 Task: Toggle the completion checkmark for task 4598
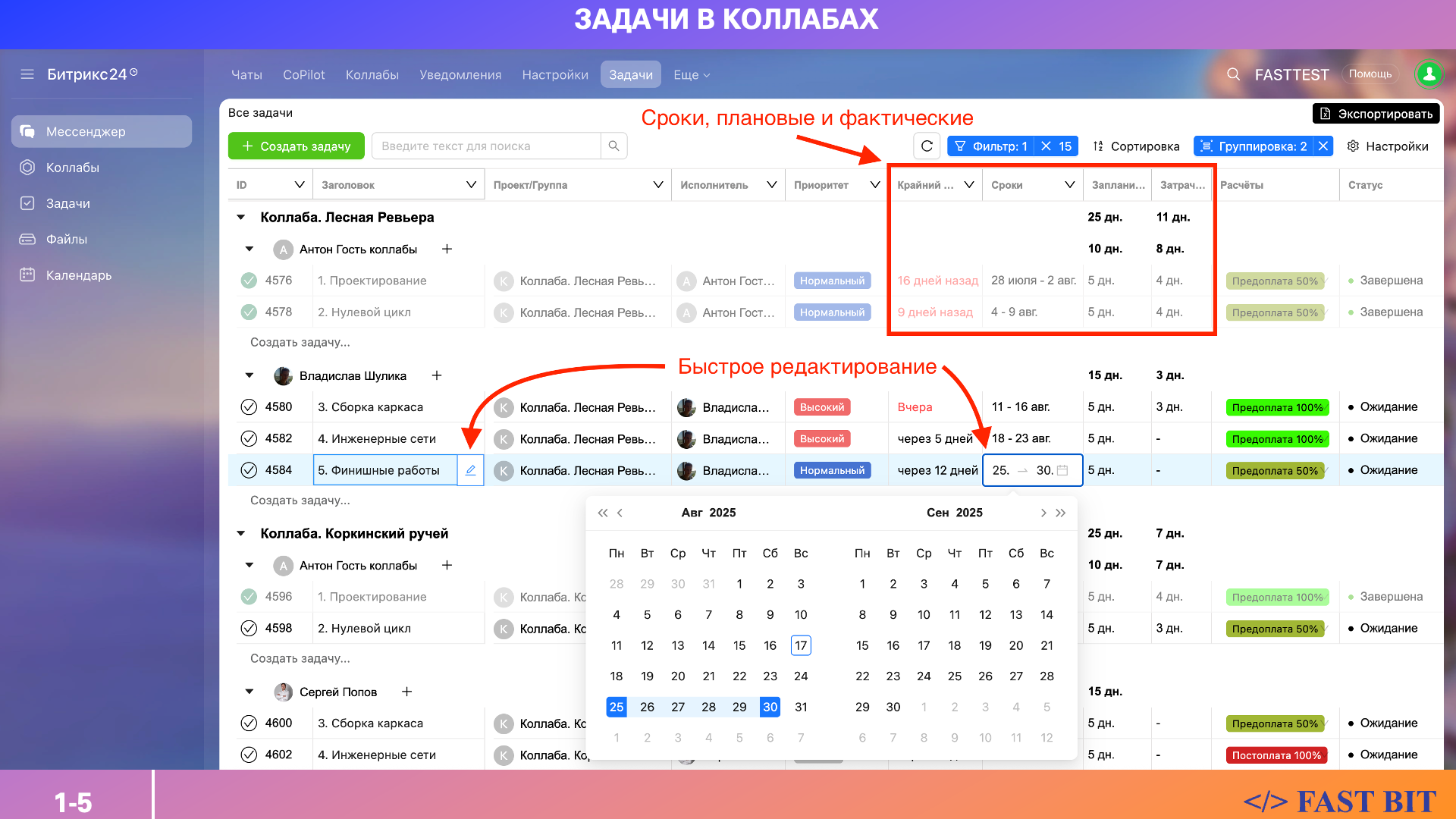(x=249, y=628)
